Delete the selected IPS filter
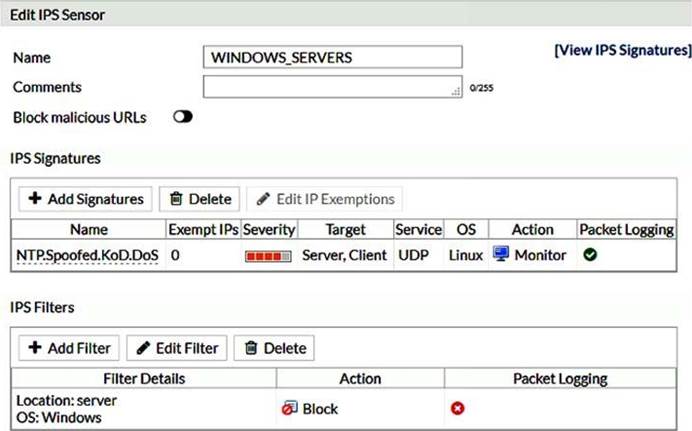The width and height of the screenshot is (692, 431). 274,348
